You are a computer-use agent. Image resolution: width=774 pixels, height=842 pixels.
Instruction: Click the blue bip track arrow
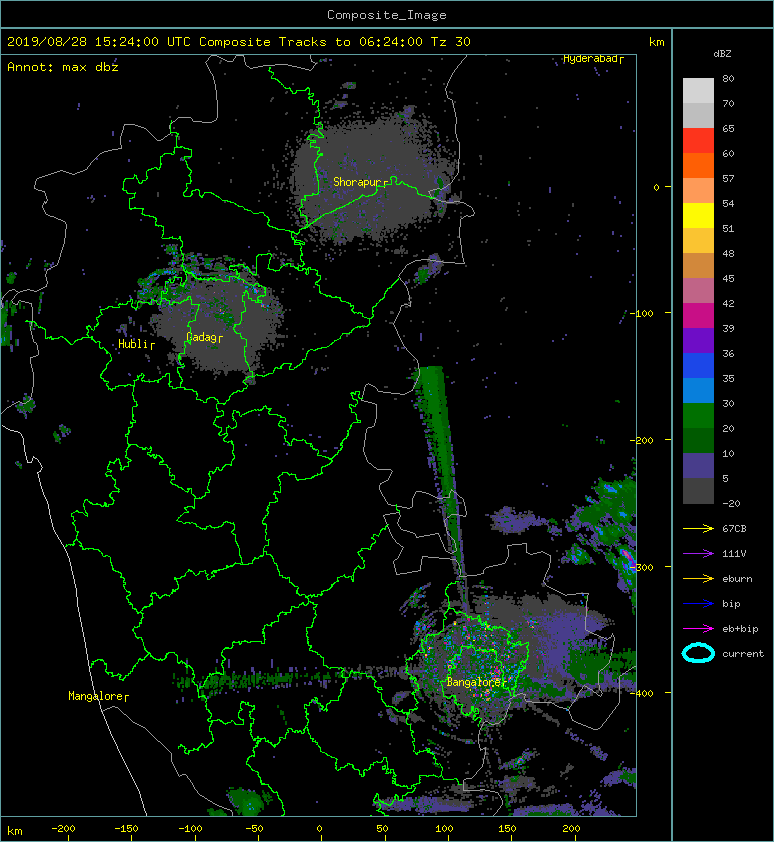698,604
